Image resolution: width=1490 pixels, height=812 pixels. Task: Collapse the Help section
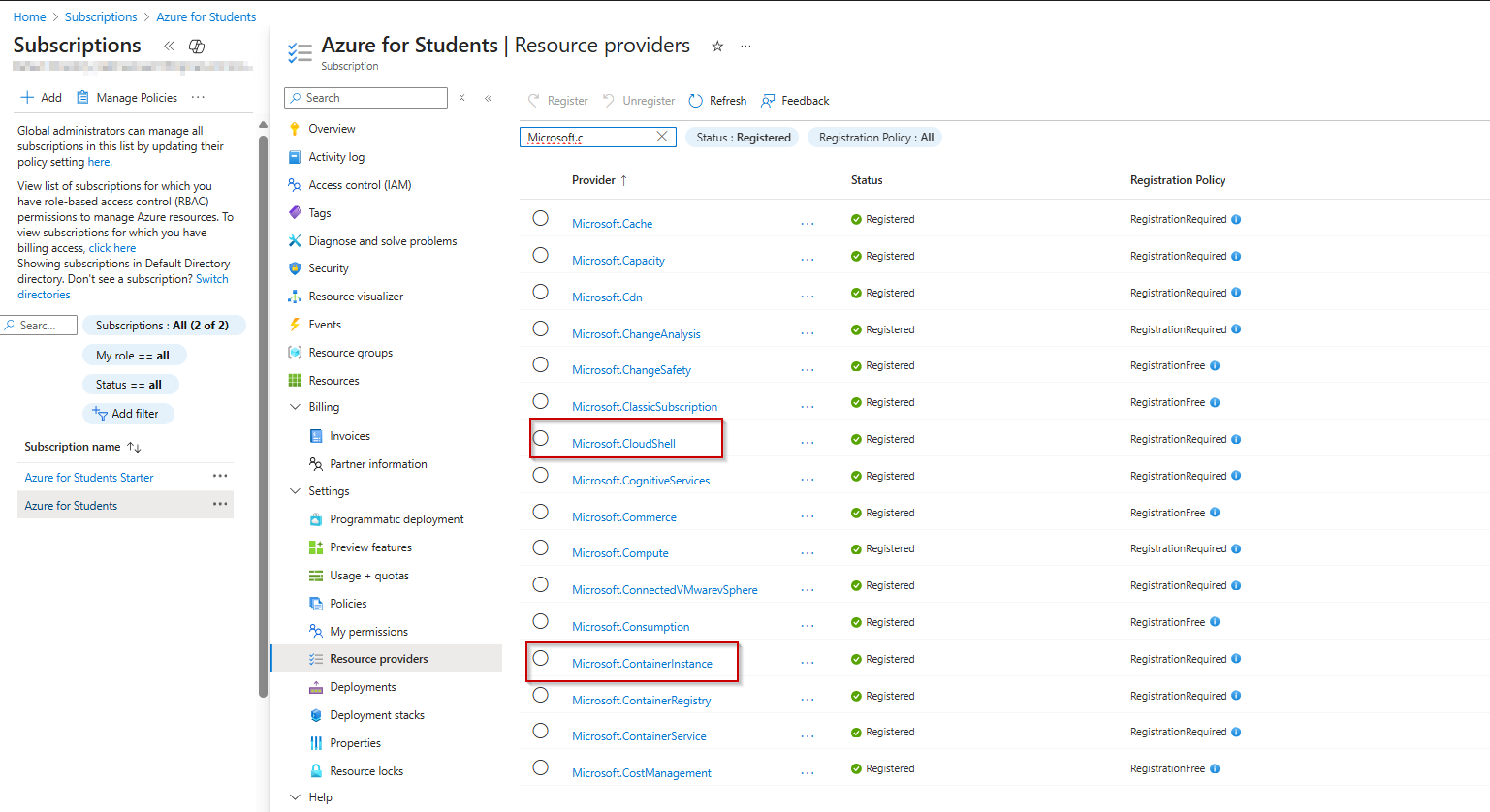point(296,797)
